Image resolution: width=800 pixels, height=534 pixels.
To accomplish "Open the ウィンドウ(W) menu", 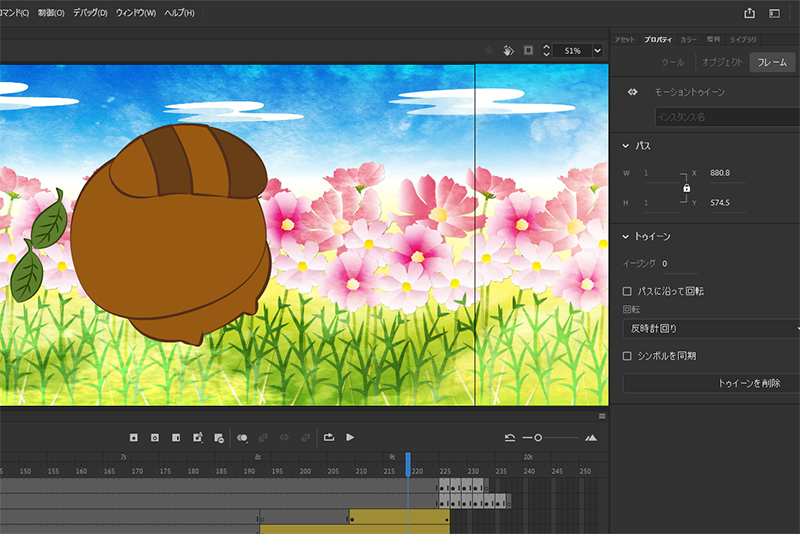I will [x=136, y=13].
